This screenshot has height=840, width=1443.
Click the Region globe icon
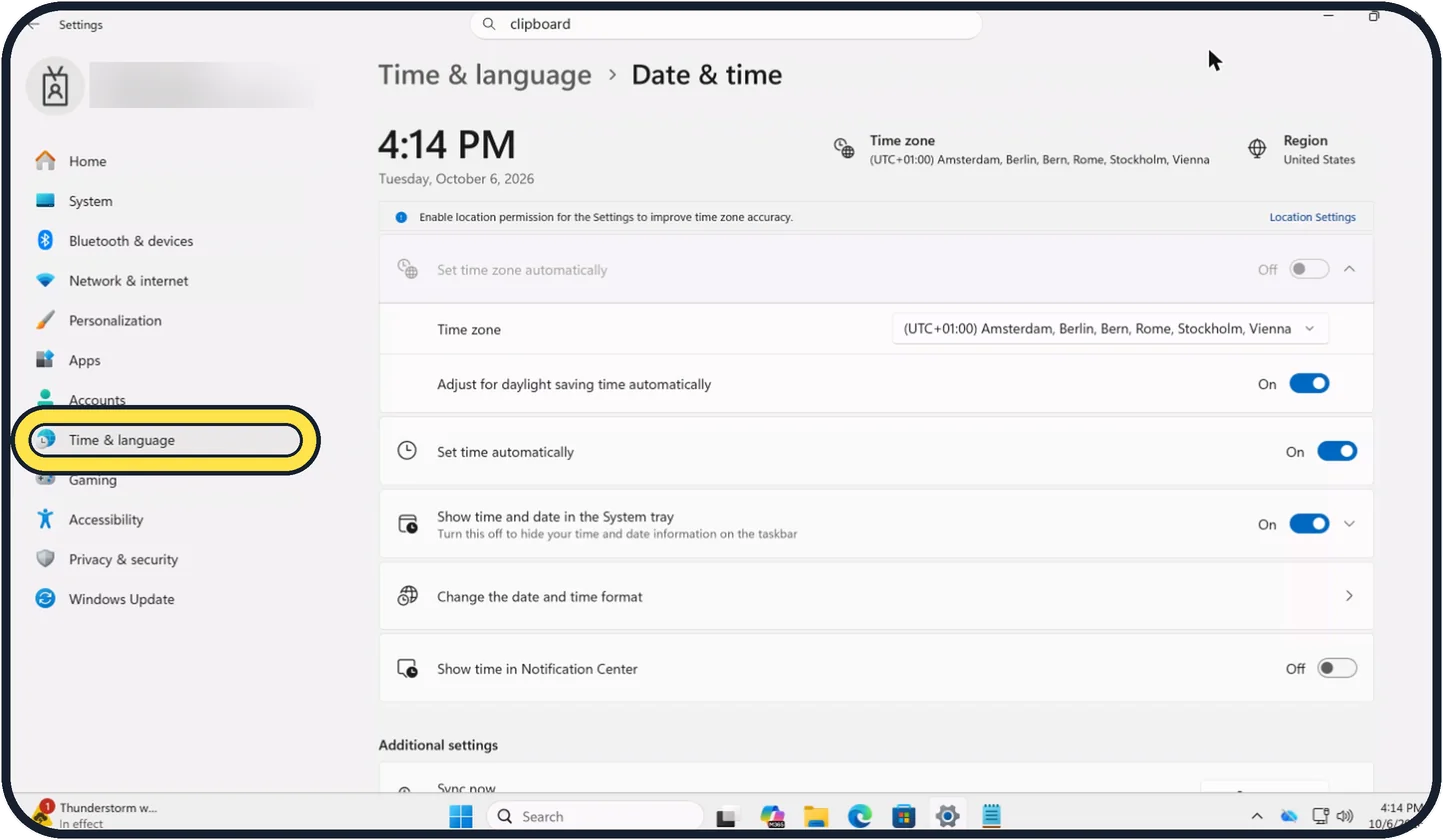1258,149
